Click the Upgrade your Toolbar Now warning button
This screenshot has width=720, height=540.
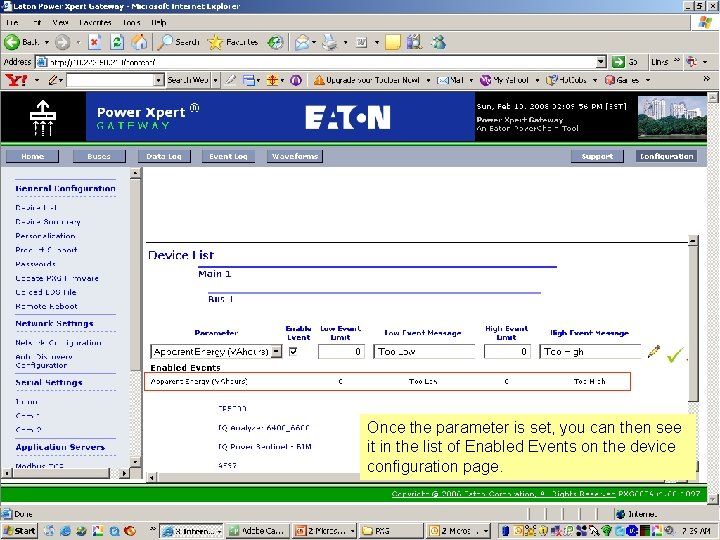pos(366,80)
